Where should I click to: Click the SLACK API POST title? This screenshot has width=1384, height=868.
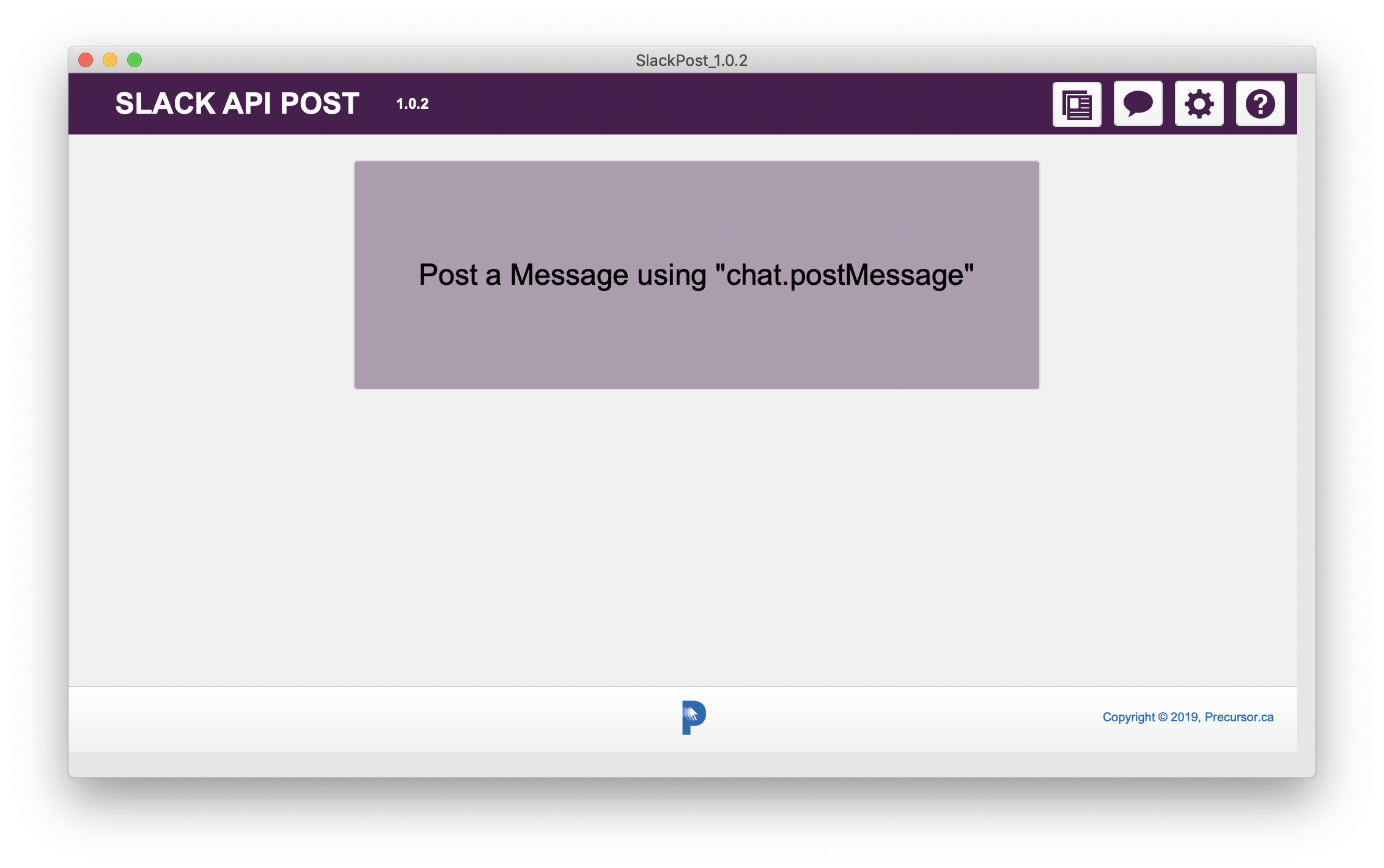pos(237,103)
